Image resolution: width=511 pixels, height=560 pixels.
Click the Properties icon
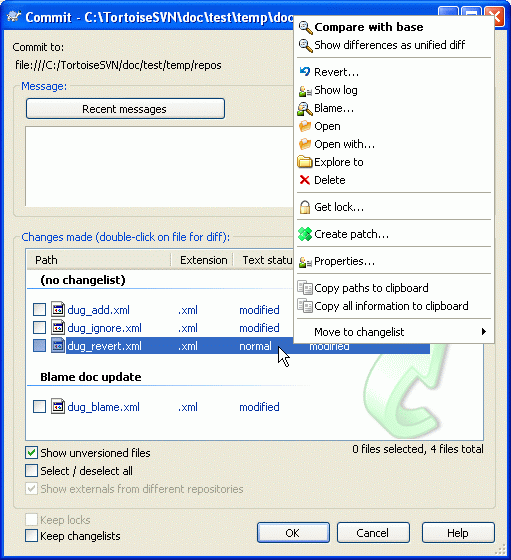pos(305,262)
